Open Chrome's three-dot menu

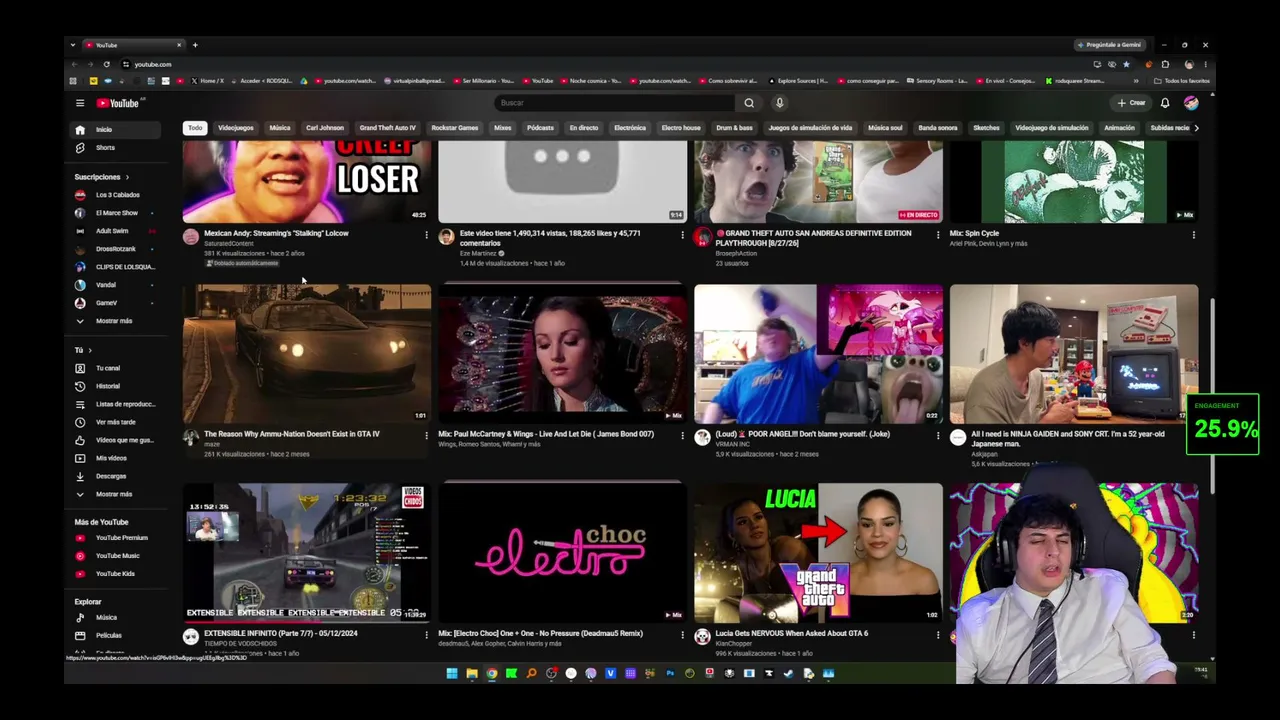click(x=1205, y=64)
